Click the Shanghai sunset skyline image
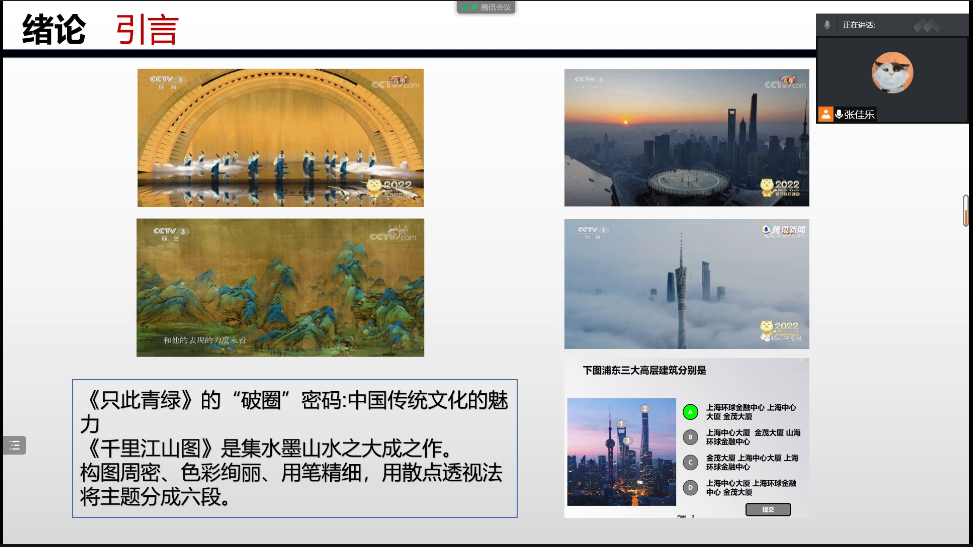This screenshot has height=547, width=973. point(686,137)
